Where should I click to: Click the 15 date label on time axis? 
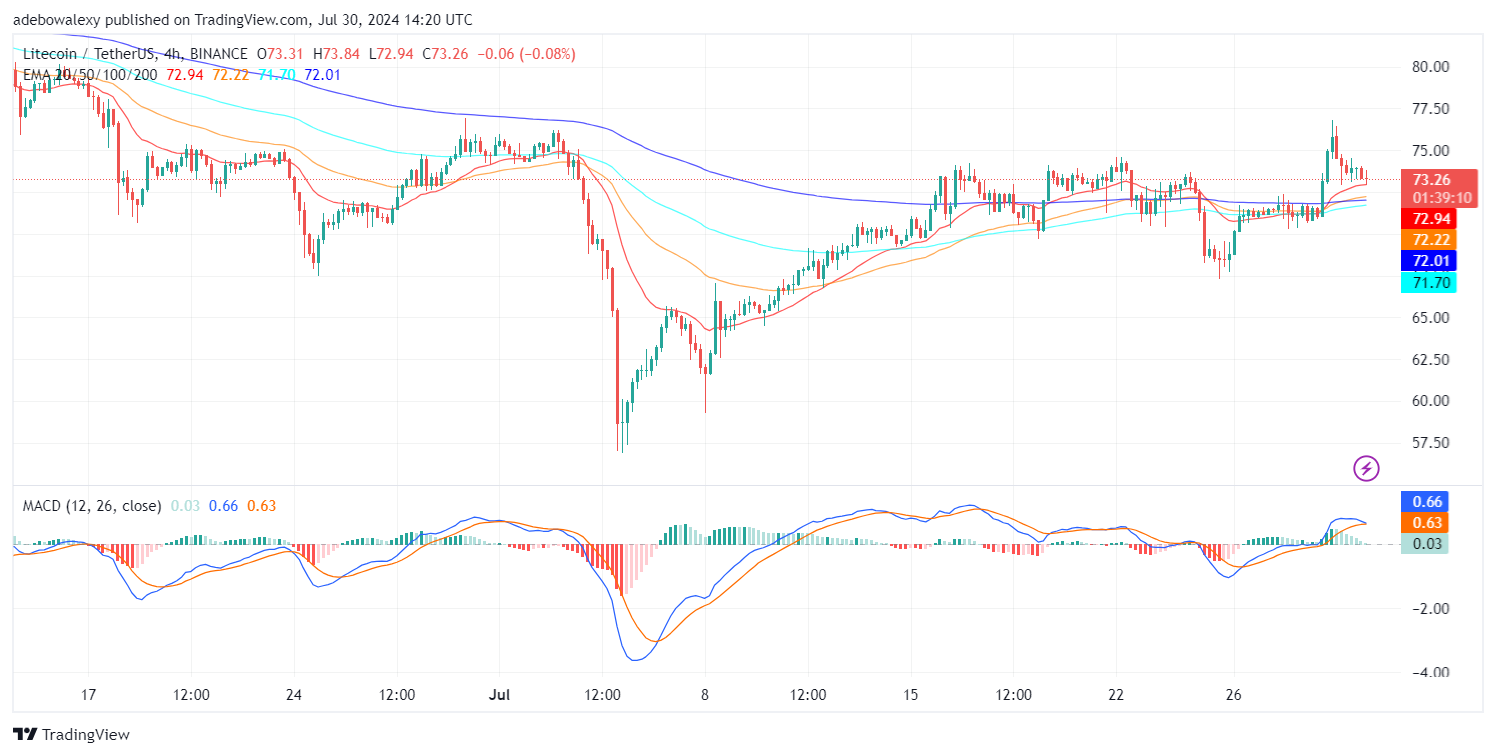tap(911, 695)
